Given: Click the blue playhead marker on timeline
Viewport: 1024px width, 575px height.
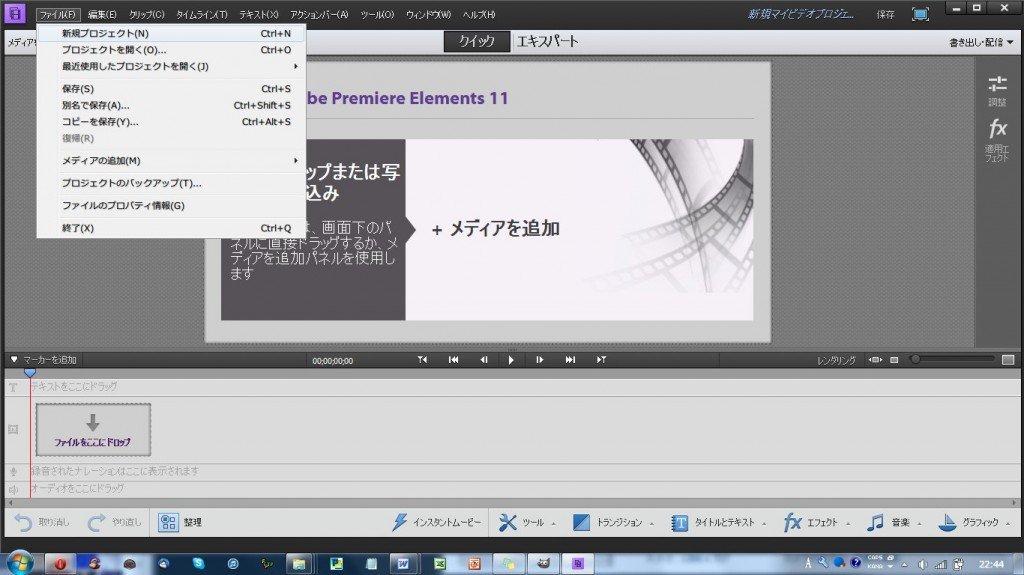Looking at the screenshot, I should (30, 372).
